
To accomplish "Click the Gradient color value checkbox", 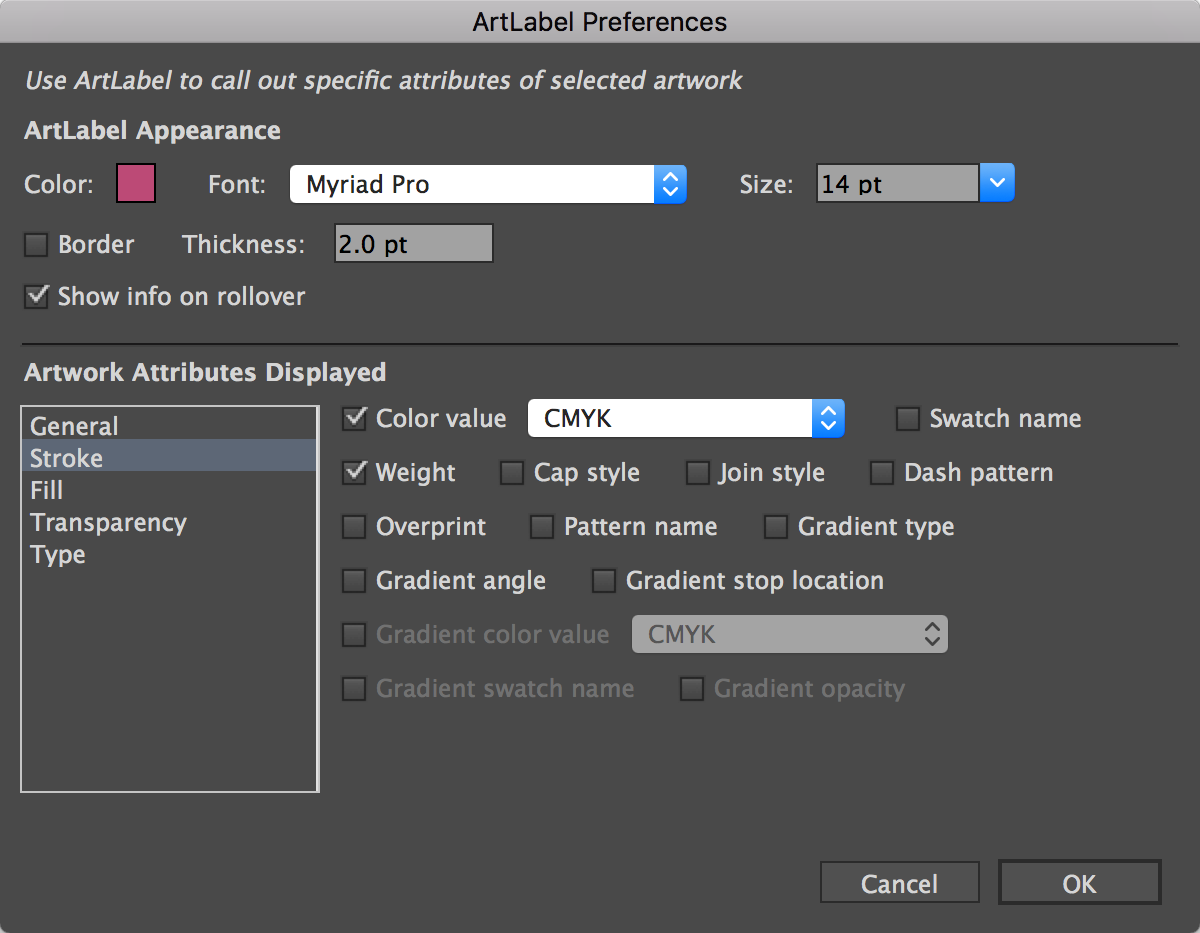I will click(354, 635).
